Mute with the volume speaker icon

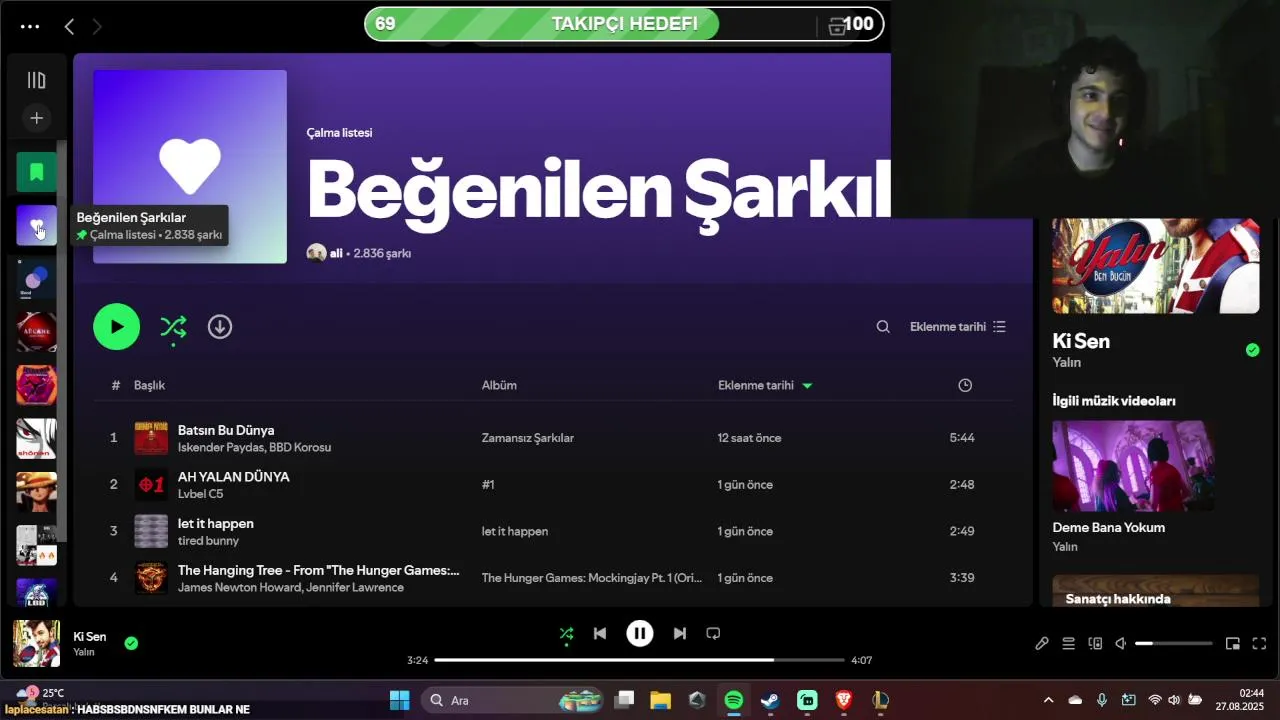[x=1121, y=644]
